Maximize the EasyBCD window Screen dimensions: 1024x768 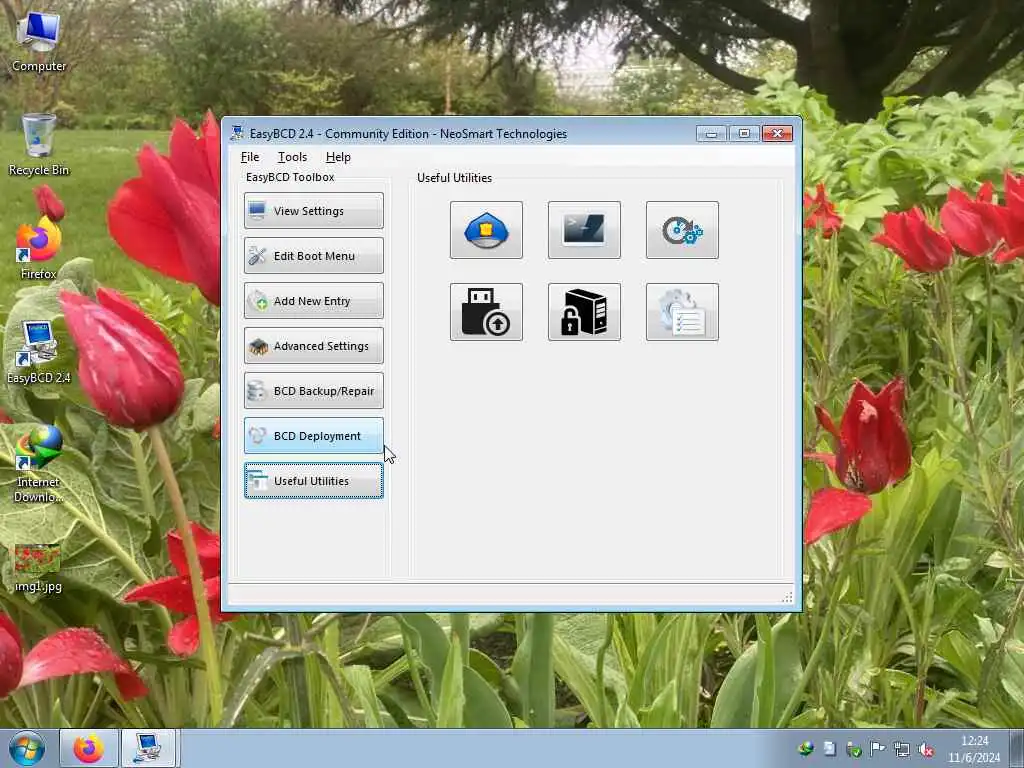[x=744, y=133]
